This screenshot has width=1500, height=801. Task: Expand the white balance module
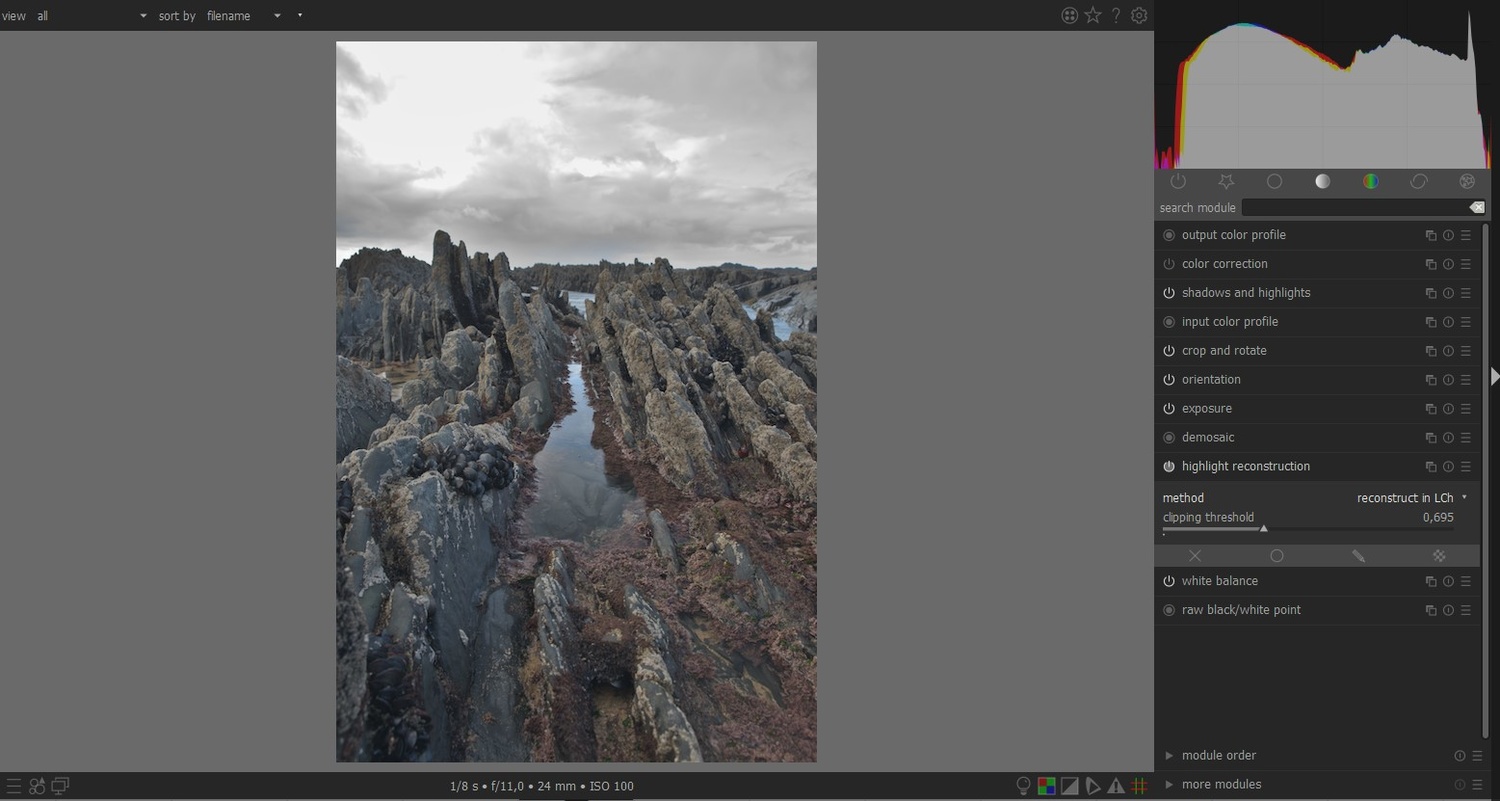[x=1219, y=581]
